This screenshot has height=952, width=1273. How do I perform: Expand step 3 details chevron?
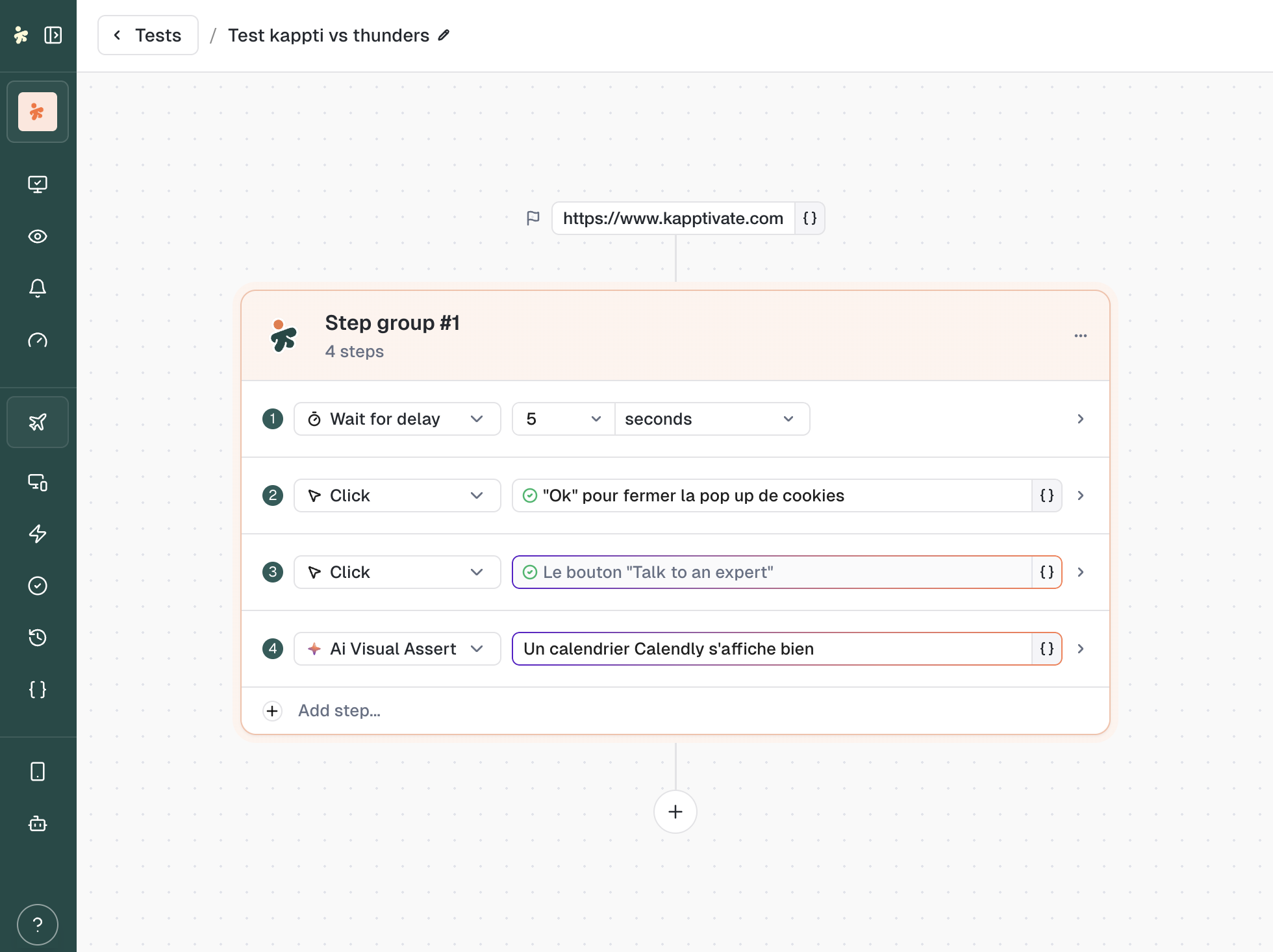point(1081,572)
